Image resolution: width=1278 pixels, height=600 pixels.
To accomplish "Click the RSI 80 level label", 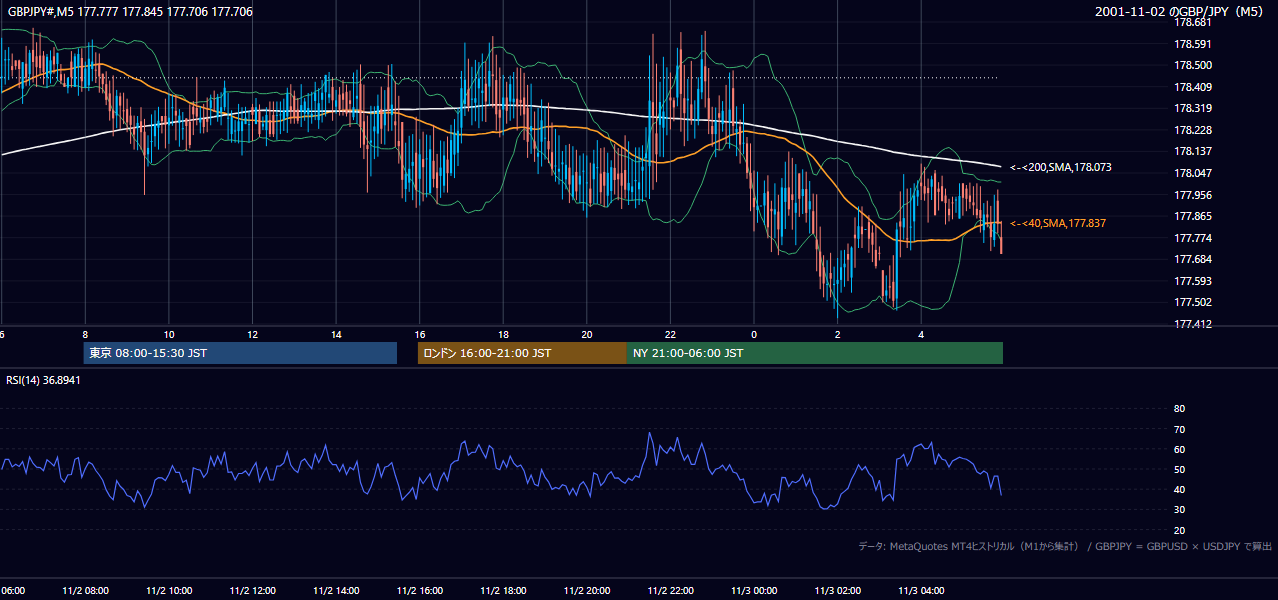I will pos(1179,409).
